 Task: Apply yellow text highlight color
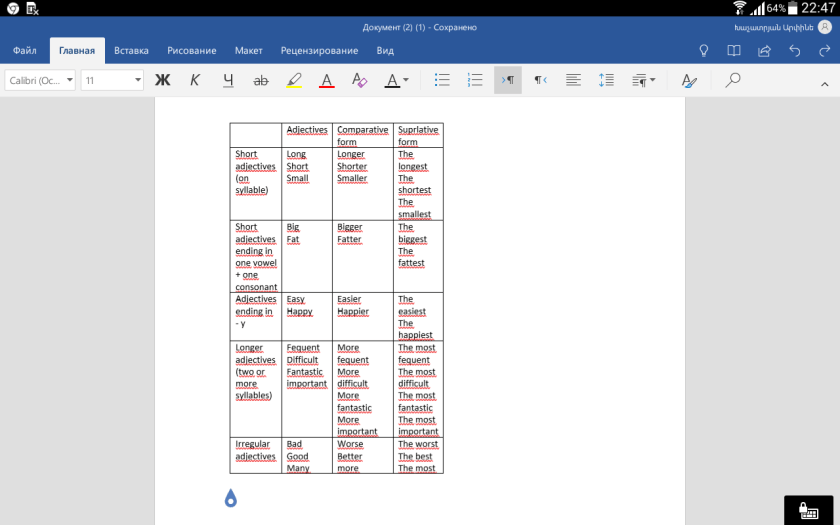tap(294, 80)
